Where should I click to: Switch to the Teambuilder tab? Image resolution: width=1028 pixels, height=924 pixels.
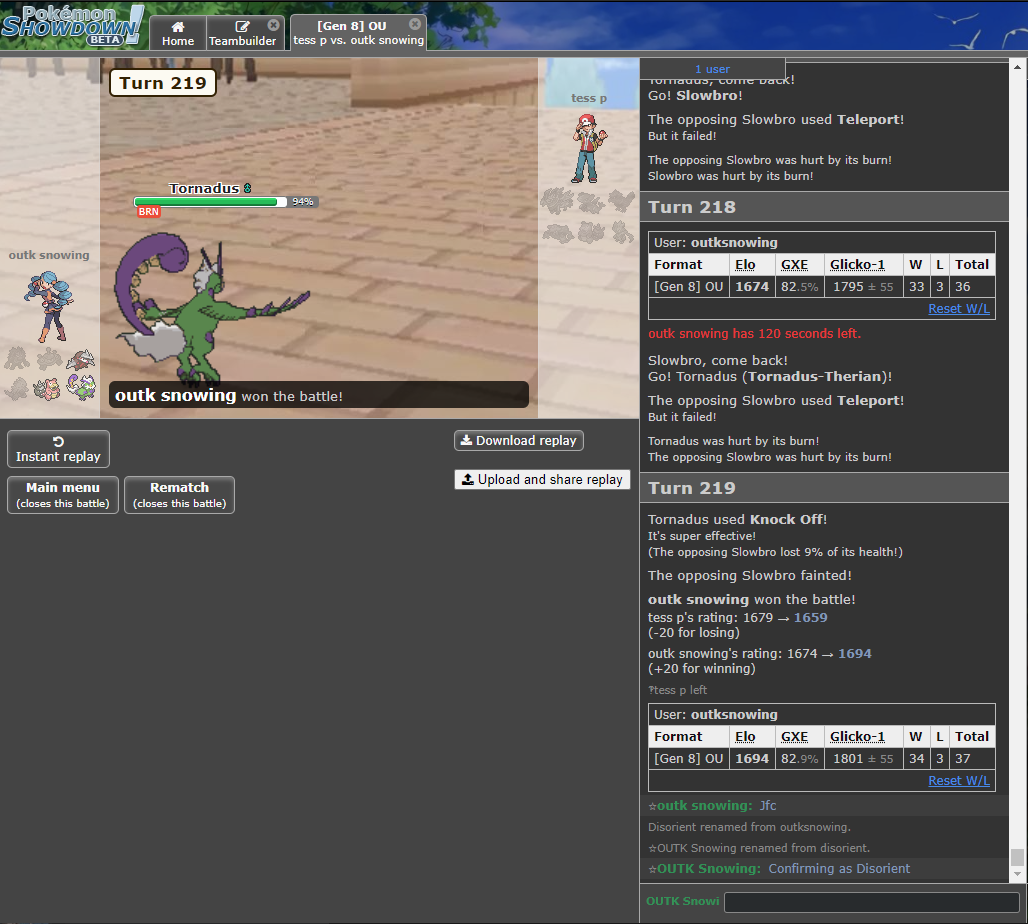pyautogui.click(x=243, y=33)
